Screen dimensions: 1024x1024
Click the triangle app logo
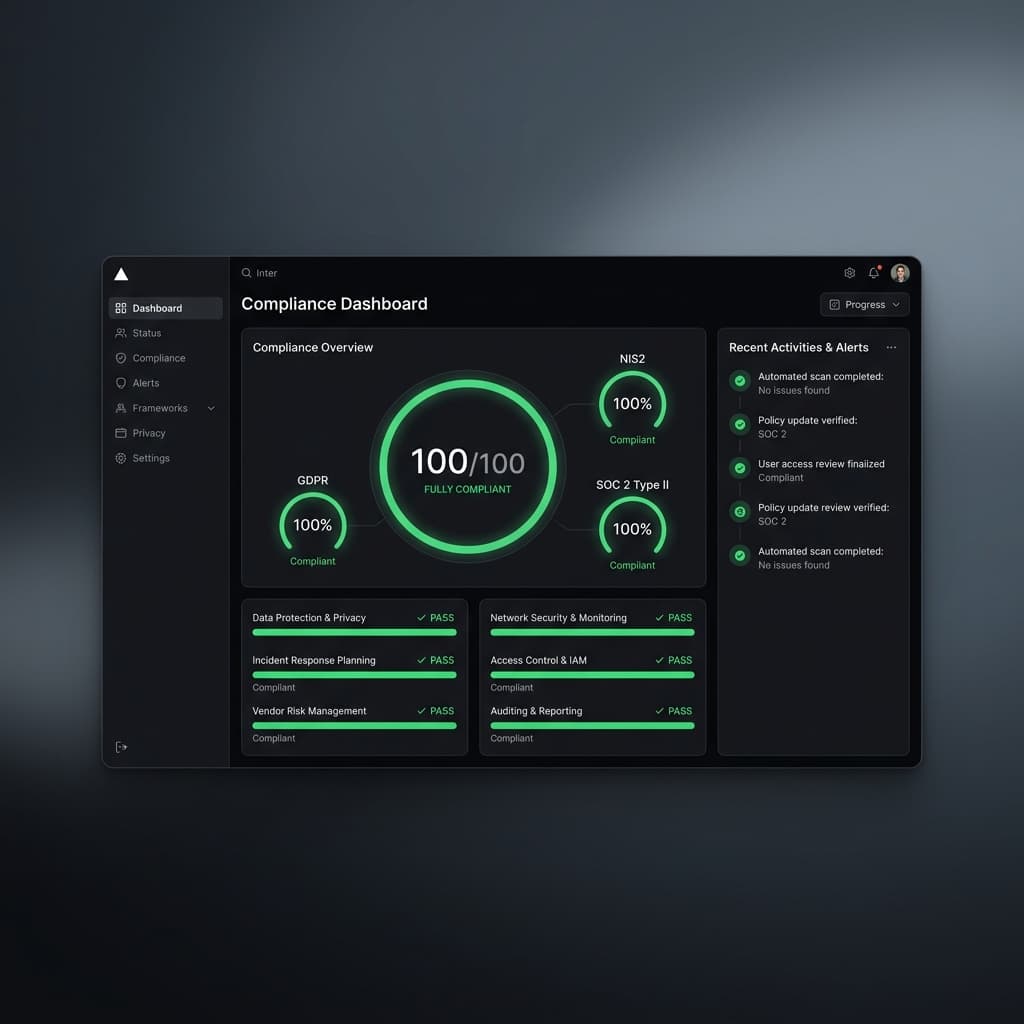[121, 274]
